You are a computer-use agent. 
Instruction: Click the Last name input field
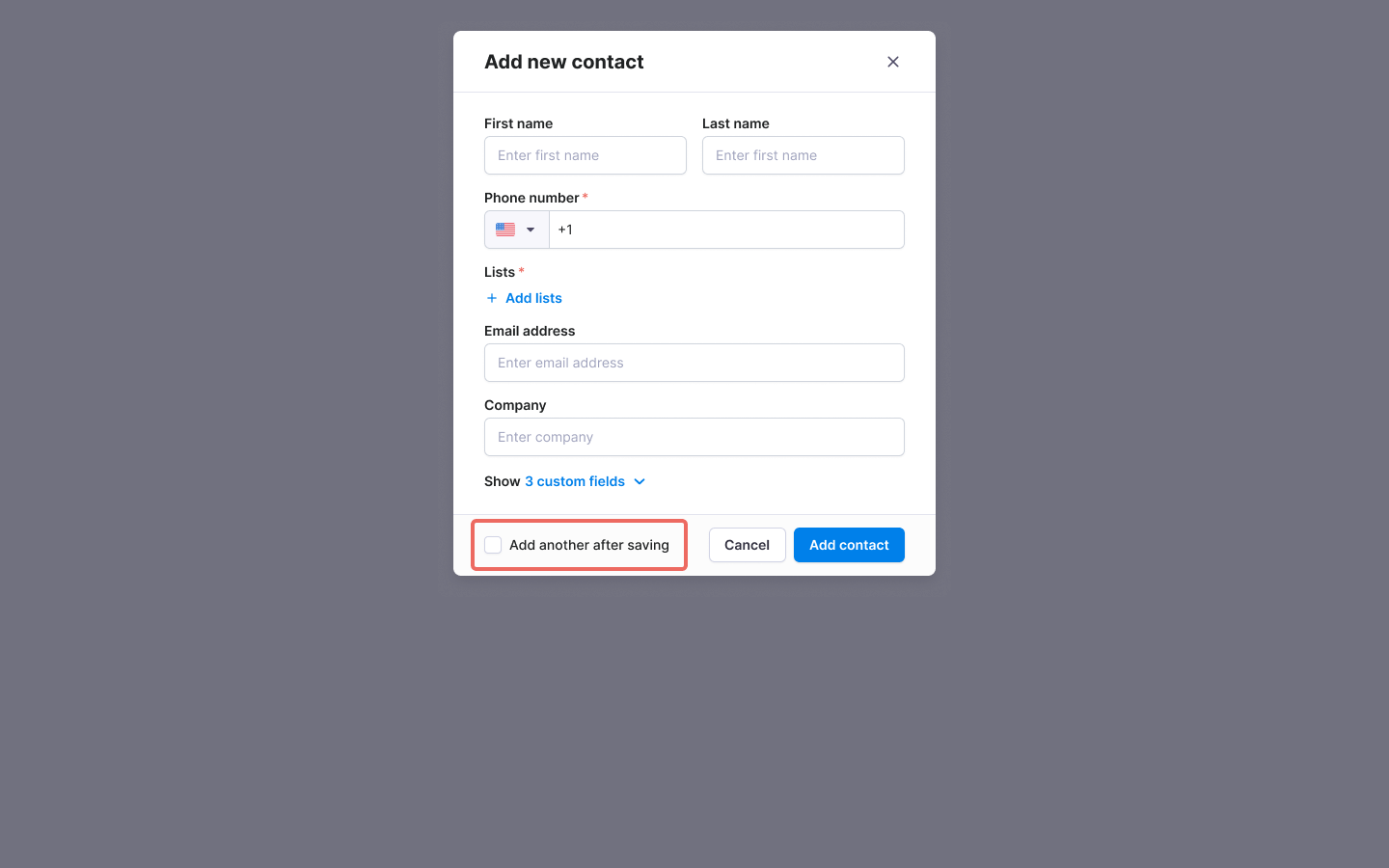pyautogui.click(x=803, y=155)
